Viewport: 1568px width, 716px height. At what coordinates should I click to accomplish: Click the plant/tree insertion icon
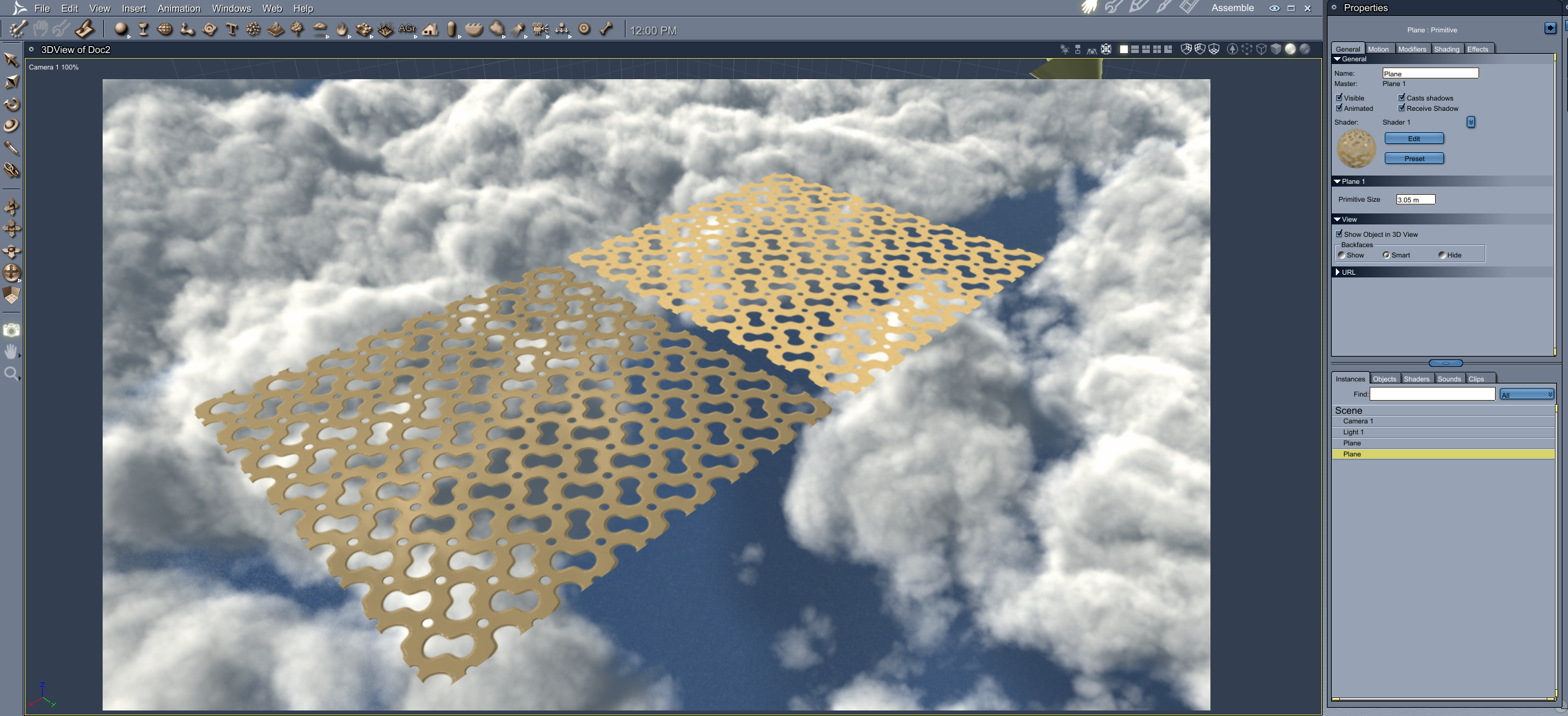point(298,29)
